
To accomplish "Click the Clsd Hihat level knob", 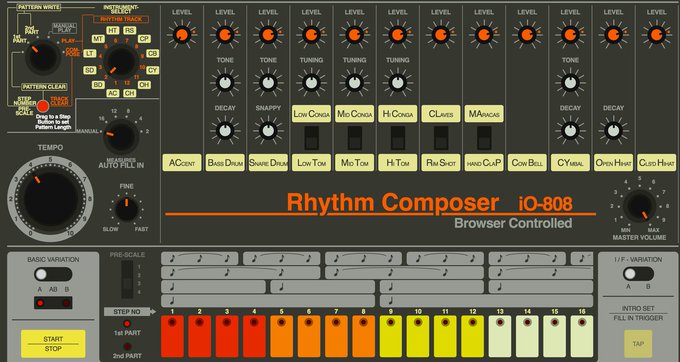I will click(x=656, y=35).
